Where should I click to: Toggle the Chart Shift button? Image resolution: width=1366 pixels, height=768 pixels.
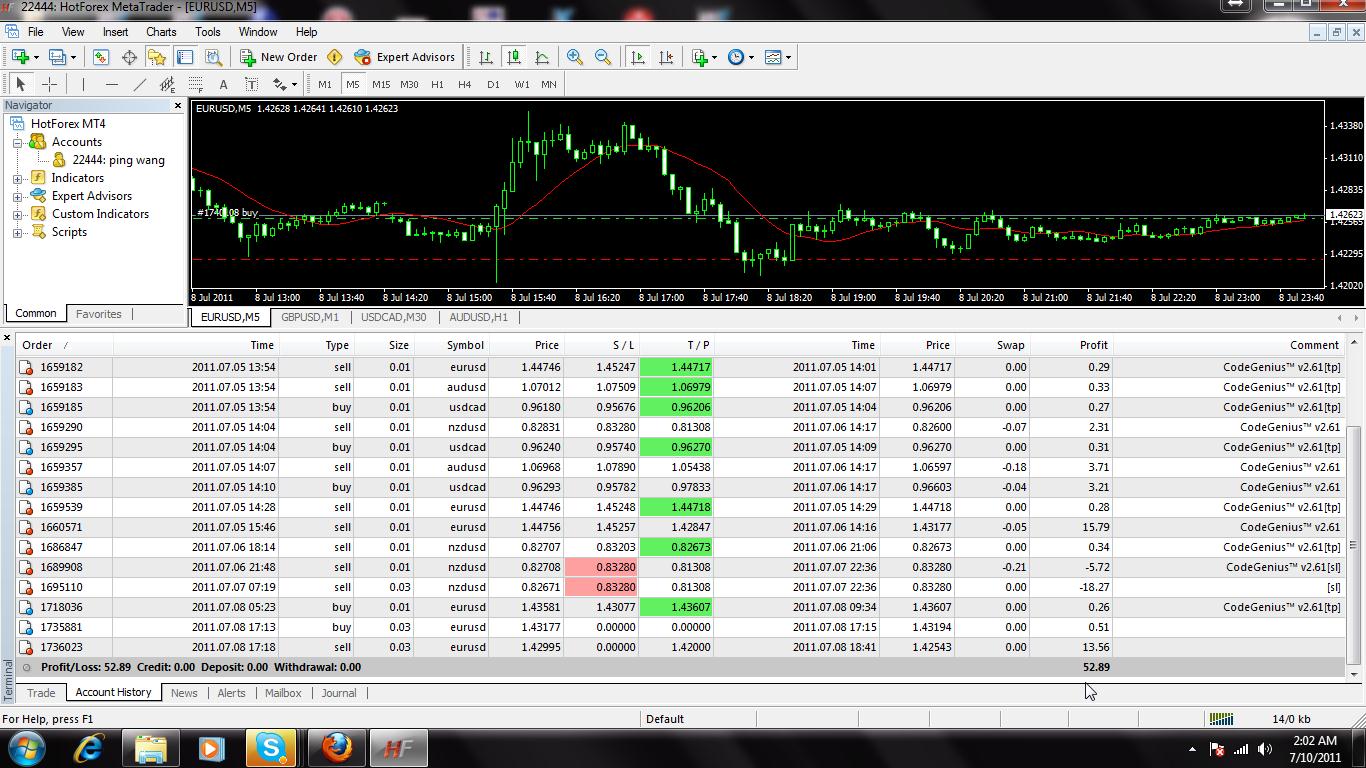(x=666, y=57)
